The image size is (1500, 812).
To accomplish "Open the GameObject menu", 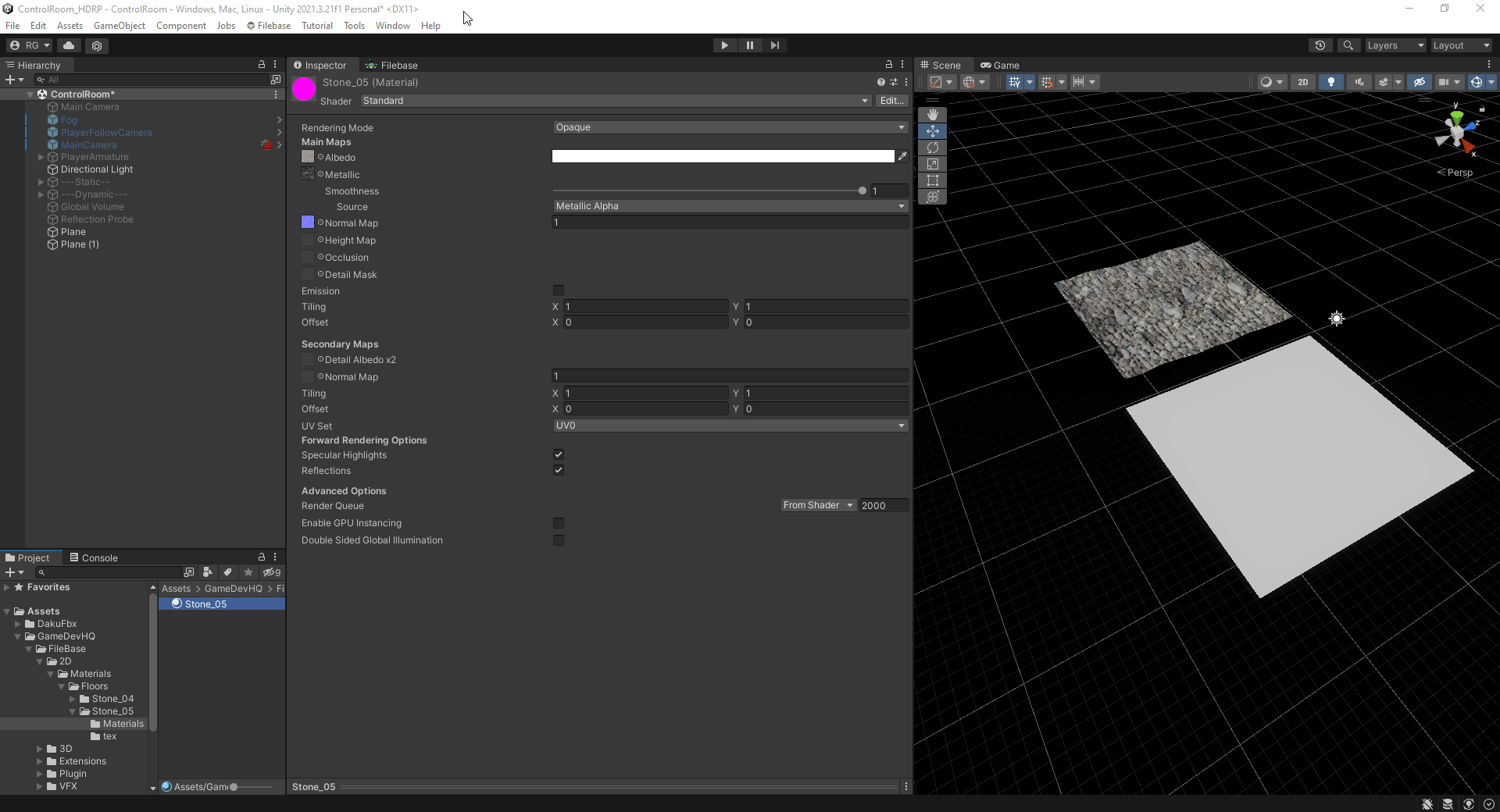I will pos(120,26).
